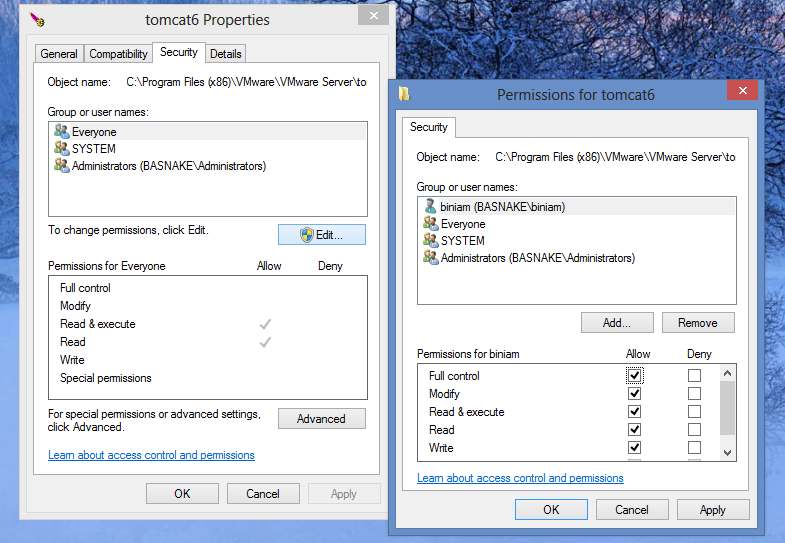Click the permissions list scrollbar thumb
Image resolution: width=785 pixels, height=543 pixels.
[727, 408]
